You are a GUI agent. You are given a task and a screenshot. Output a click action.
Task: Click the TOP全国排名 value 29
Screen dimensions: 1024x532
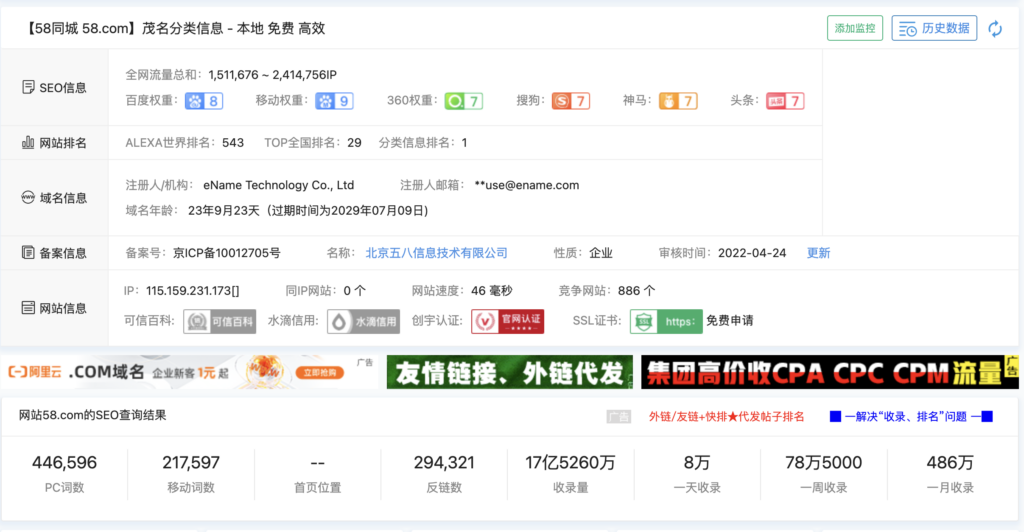[355, 142]
